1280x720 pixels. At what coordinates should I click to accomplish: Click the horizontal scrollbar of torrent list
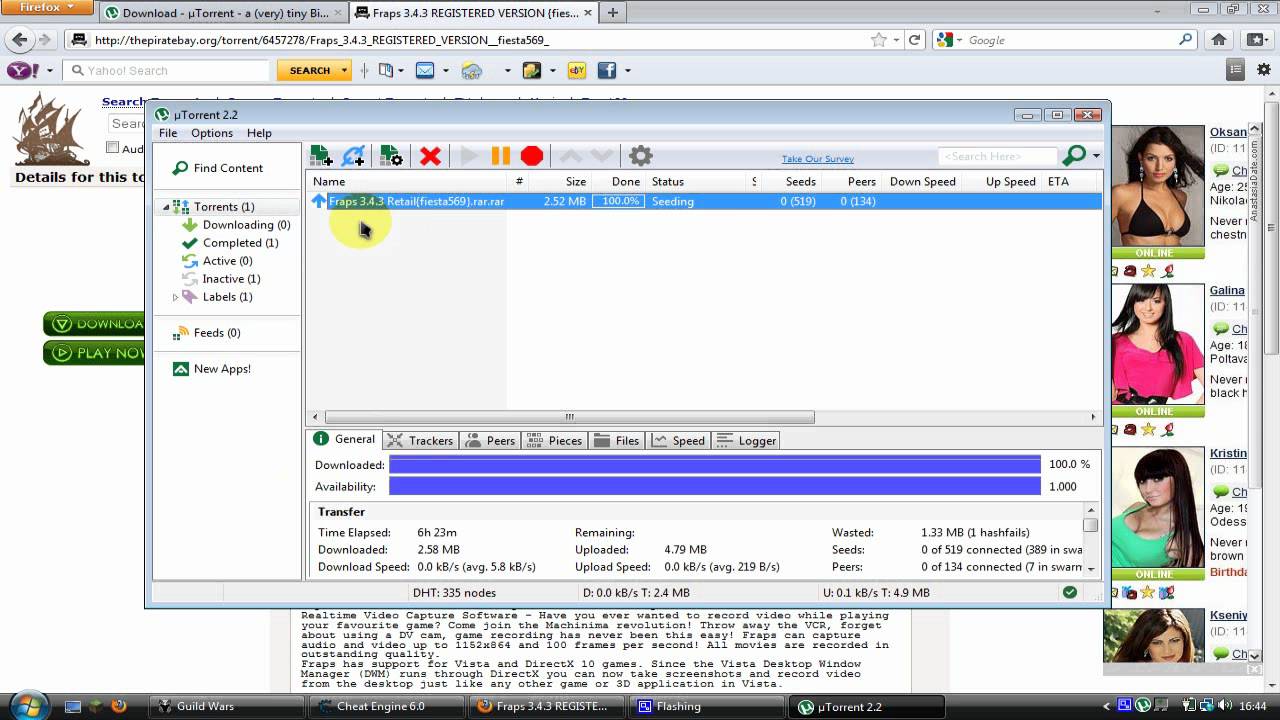point(570,417)
